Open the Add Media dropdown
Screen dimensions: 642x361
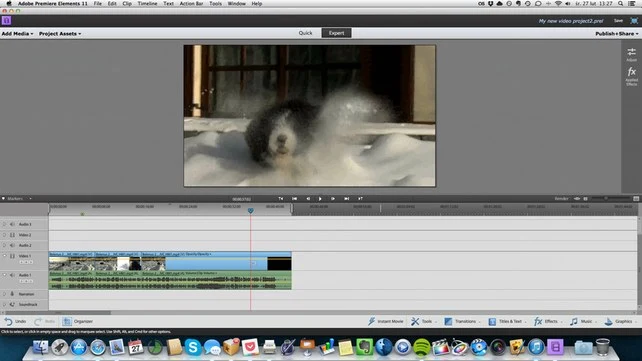click(x=17, y=34)
